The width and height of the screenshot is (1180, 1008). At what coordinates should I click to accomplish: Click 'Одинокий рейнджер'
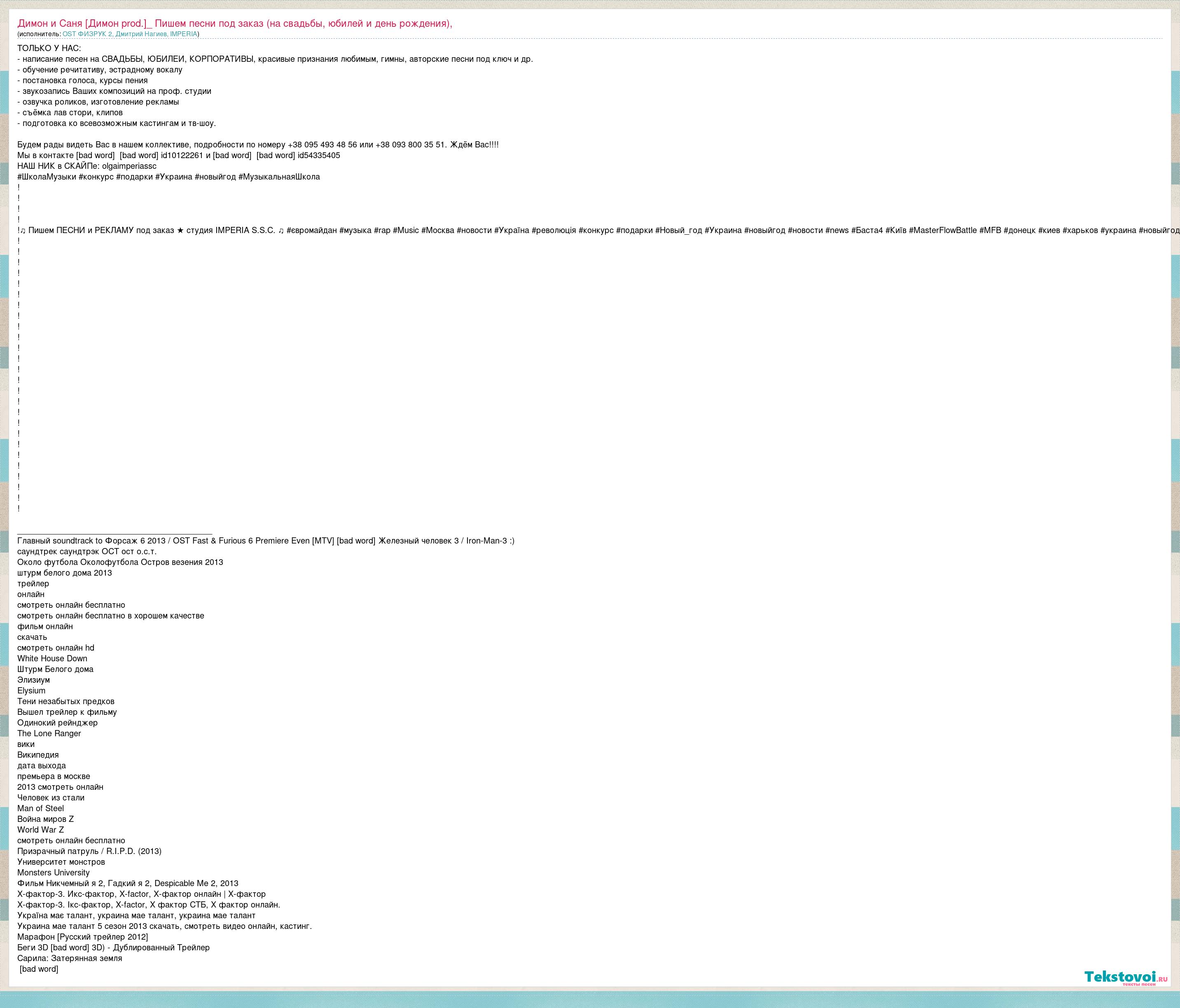[58, 723]
